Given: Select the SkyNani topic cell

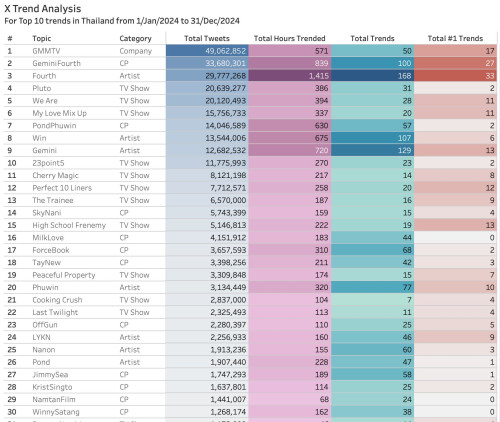Looking at the screenshot, I should click(47, 213).
